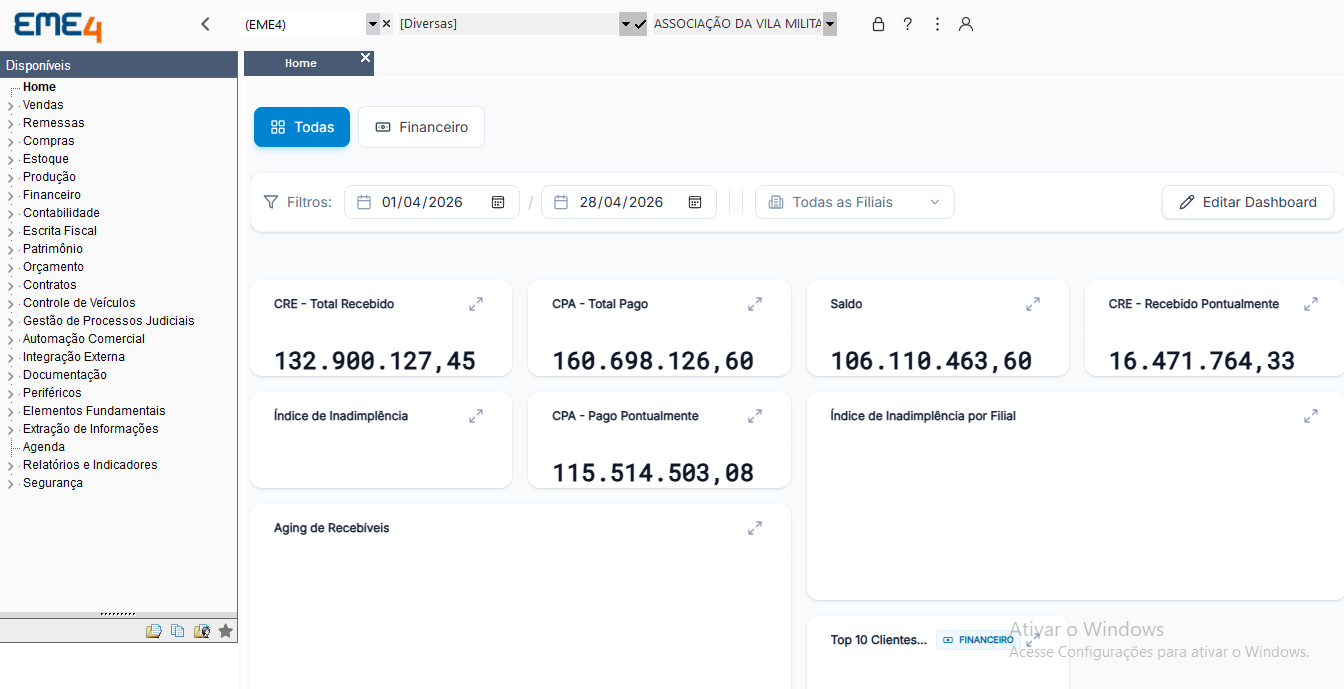Clear the (EME4) selection with the X
The height and width of the screenshot is (689, 1344).
(387, 23)
